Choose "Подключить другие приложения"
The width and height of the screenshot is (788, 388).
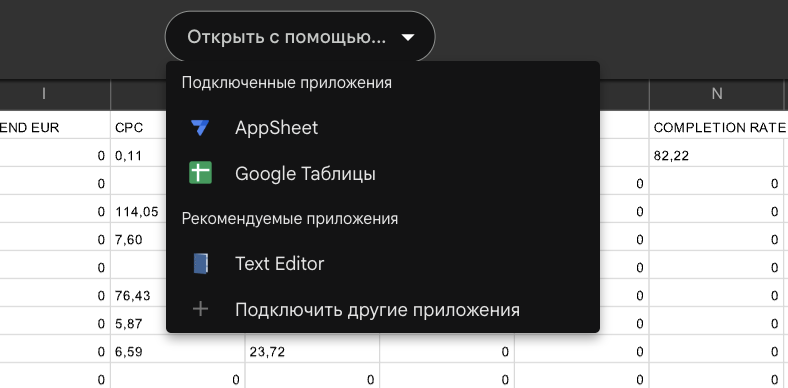(x=383, y=309)
